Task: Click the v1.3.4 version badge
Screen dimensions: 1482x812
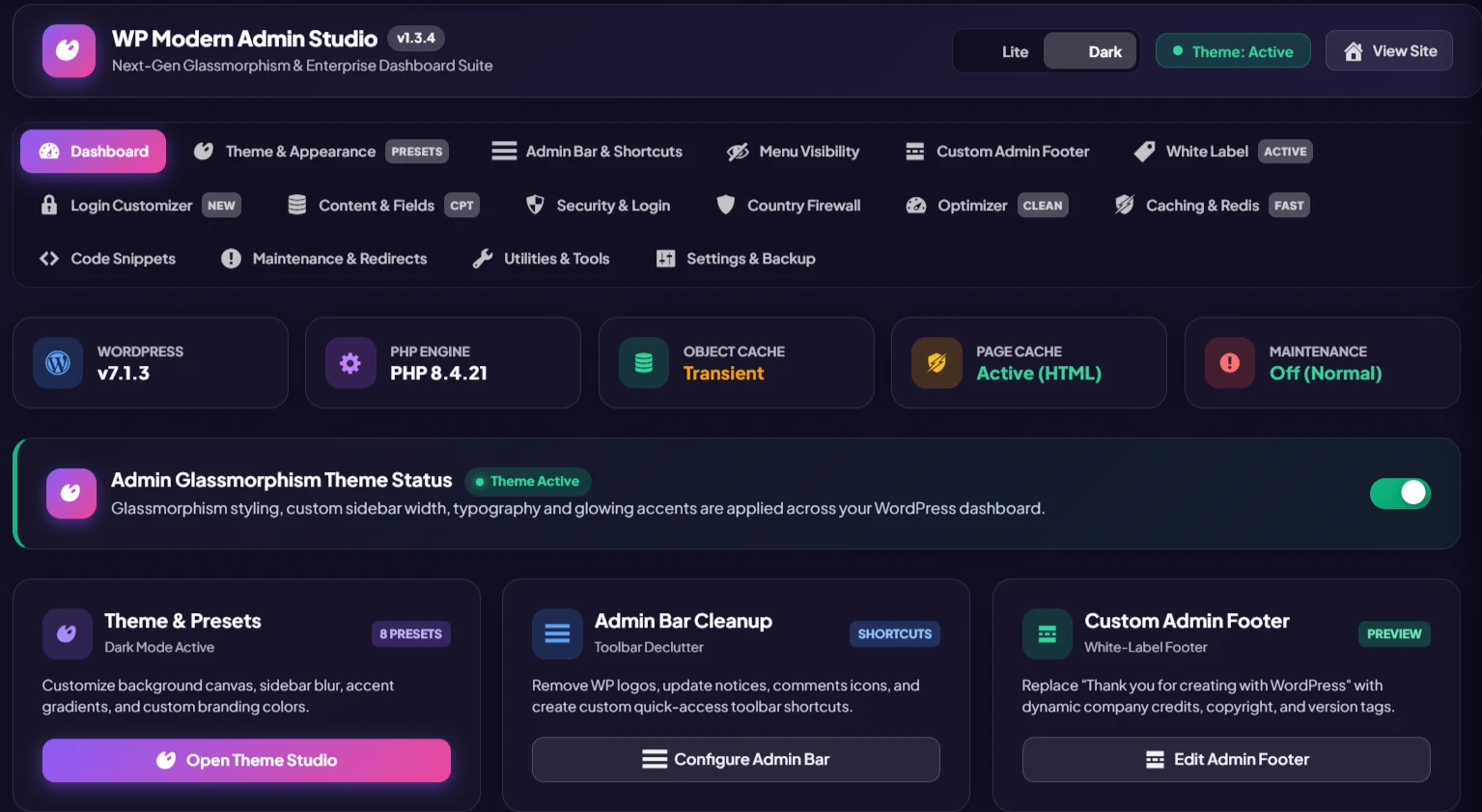Action: coord(416,38)
